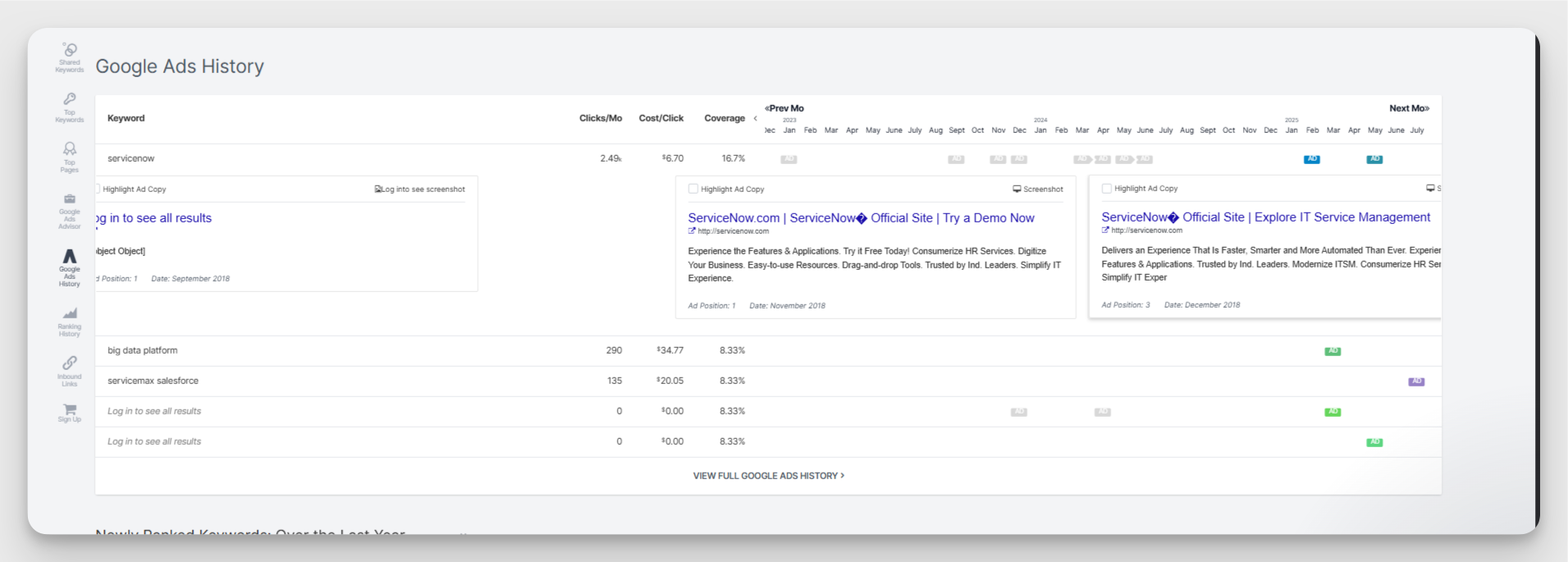Viewport: 1568px width, 562px height.
Task: Click the Prev Mo timeline navigation
Action: click(x=784, y=108)
